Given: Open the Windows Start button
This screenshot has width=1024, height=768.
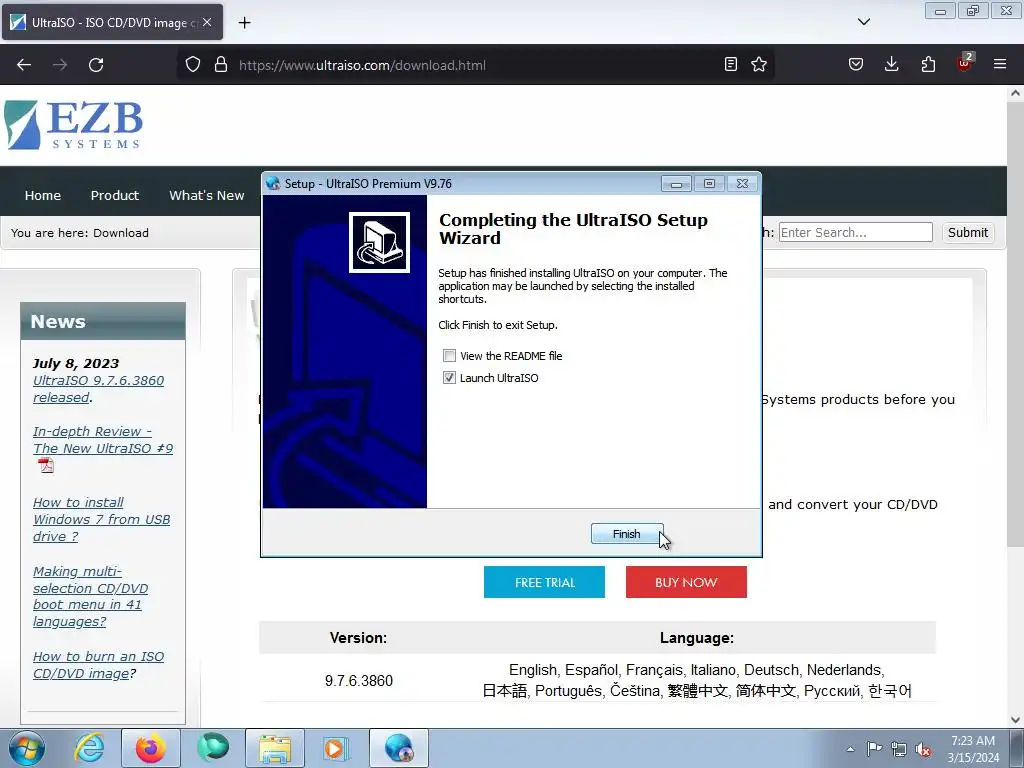Looking at the screenshot, I should click(26, 748).
